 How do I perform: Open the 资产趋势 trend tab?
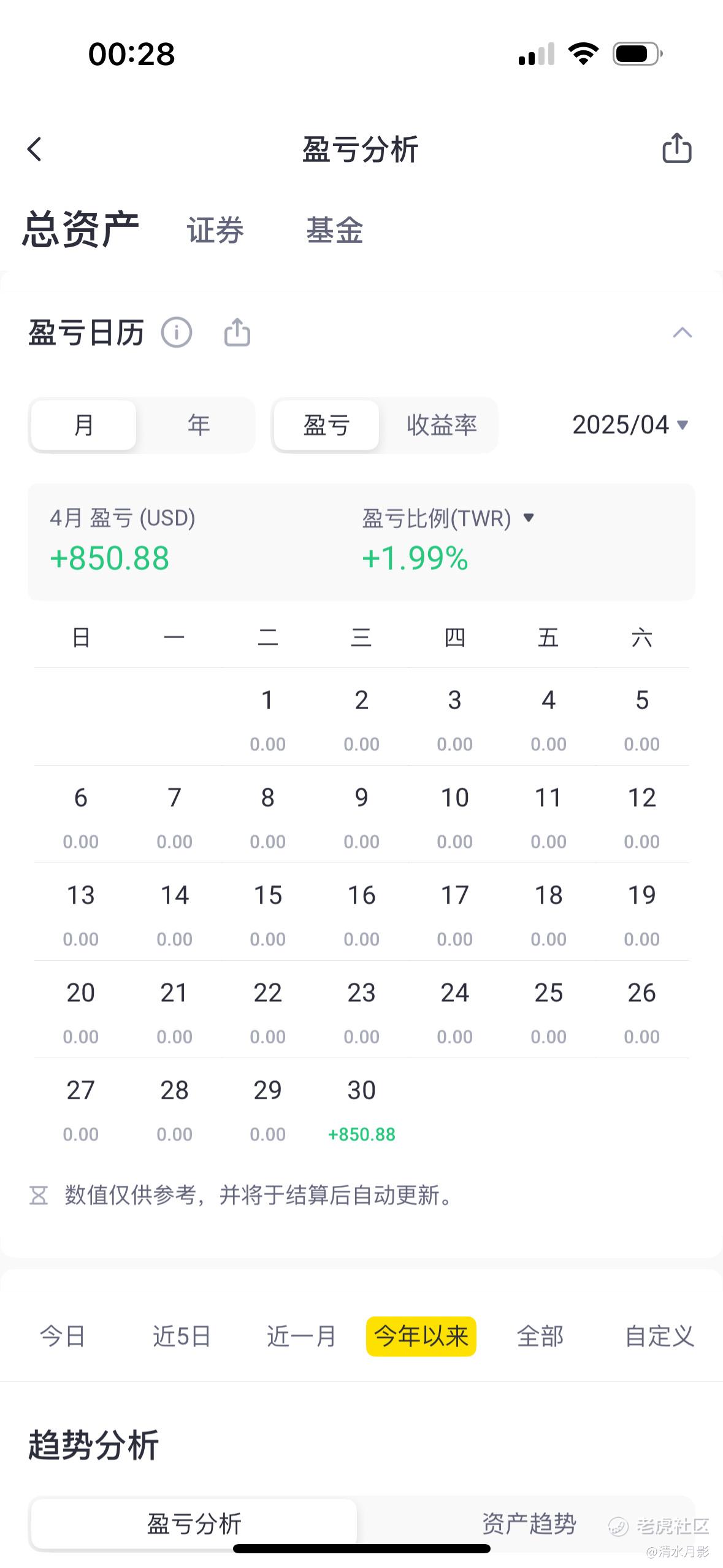pos(529,1524)
